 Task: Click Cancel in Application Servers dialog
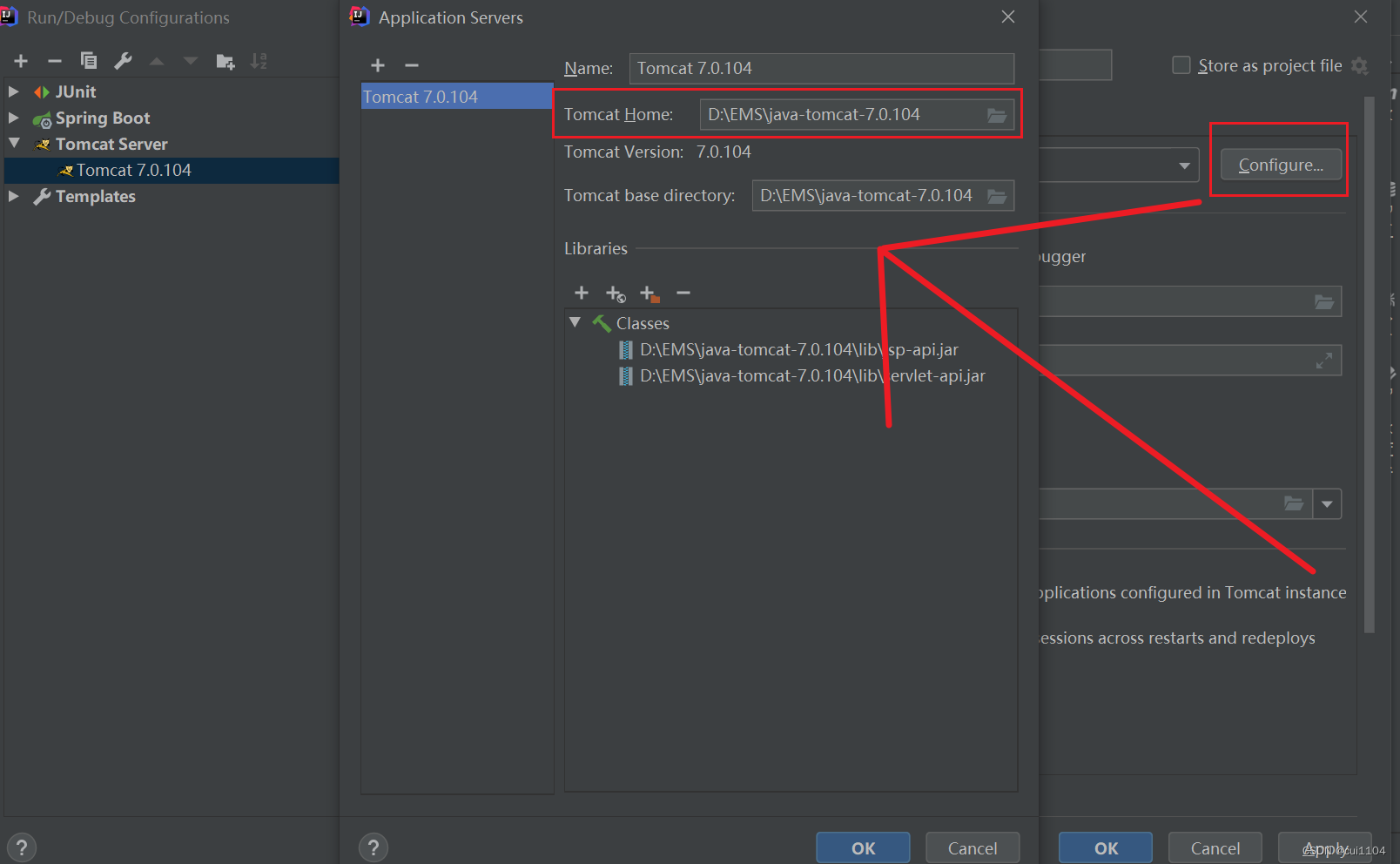[x=973, y=847]
